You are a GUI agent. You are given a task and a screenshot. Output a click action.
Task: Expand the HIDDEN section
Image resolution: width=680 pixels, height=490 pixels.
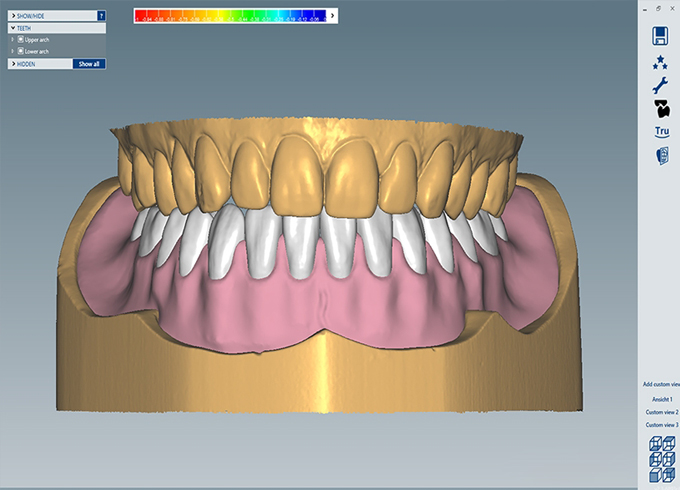point(12,63)
